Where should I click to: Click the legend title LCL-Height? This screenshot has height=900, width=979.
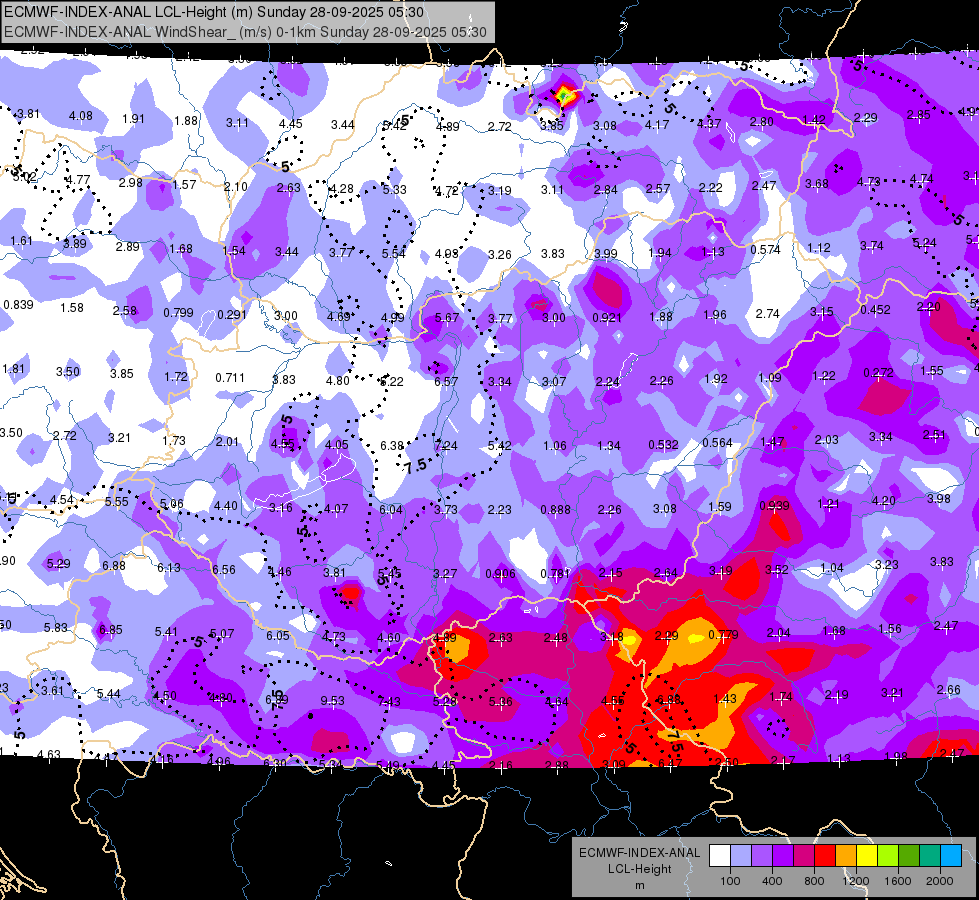click(639, 869)
